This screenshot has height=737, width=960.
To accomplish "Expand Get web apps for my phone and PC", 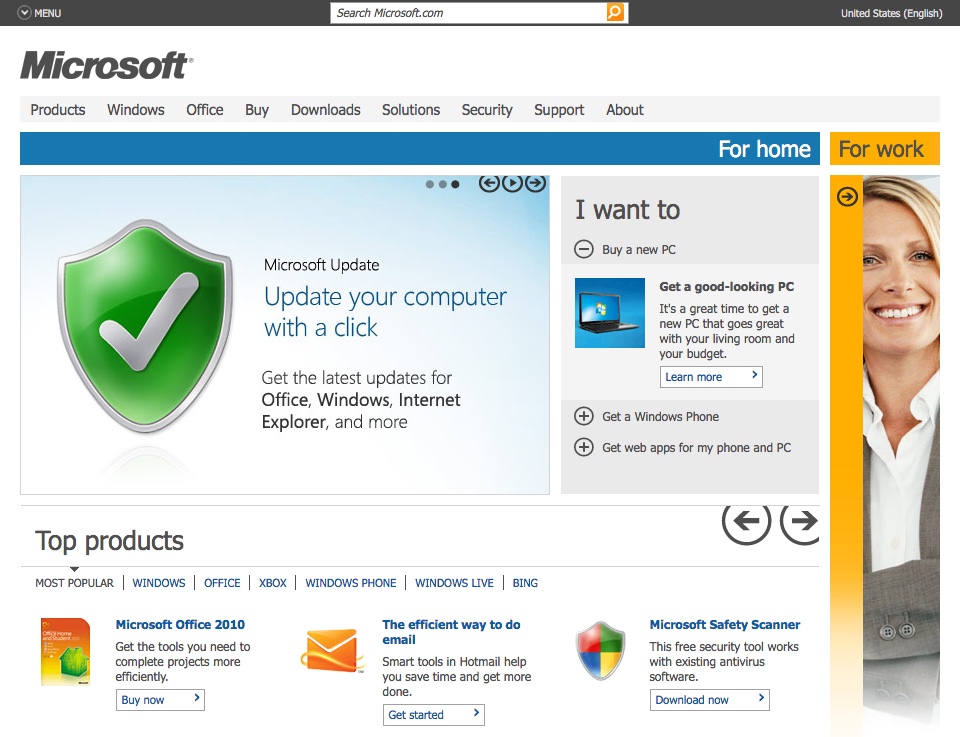I will coord(683,447).
